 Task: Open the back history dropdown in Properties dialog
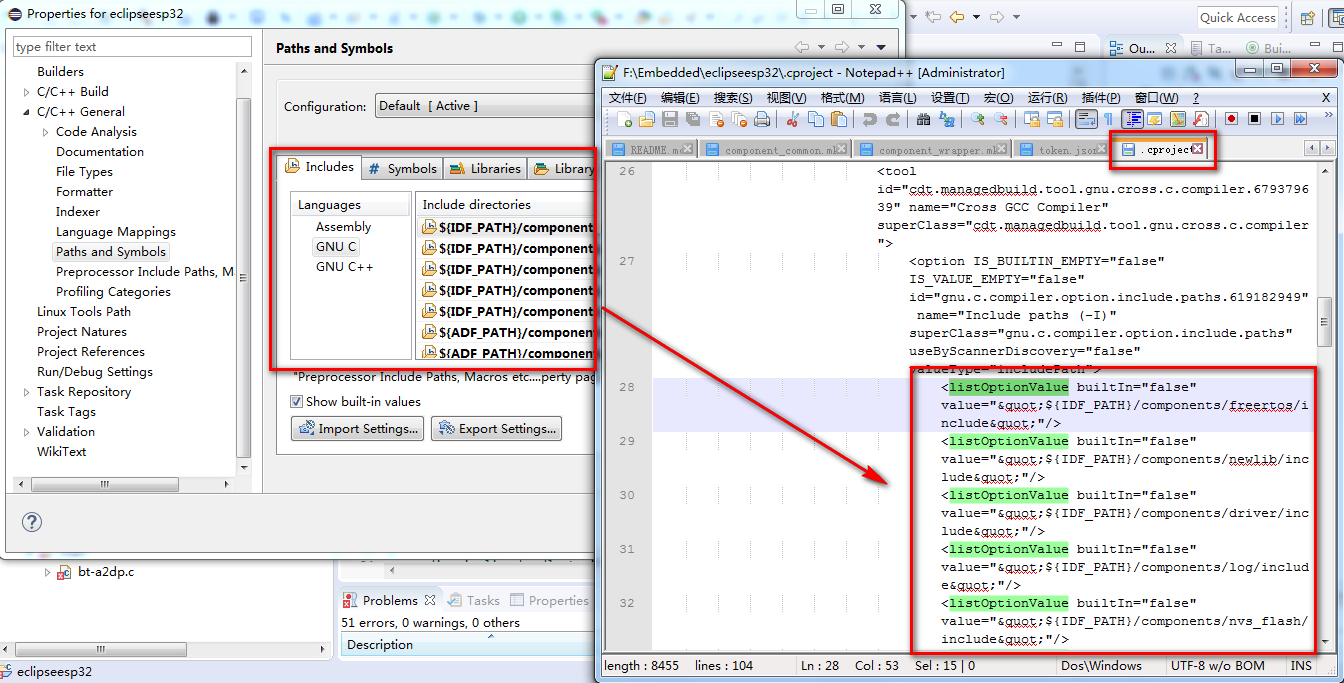(x=821, y=47)
